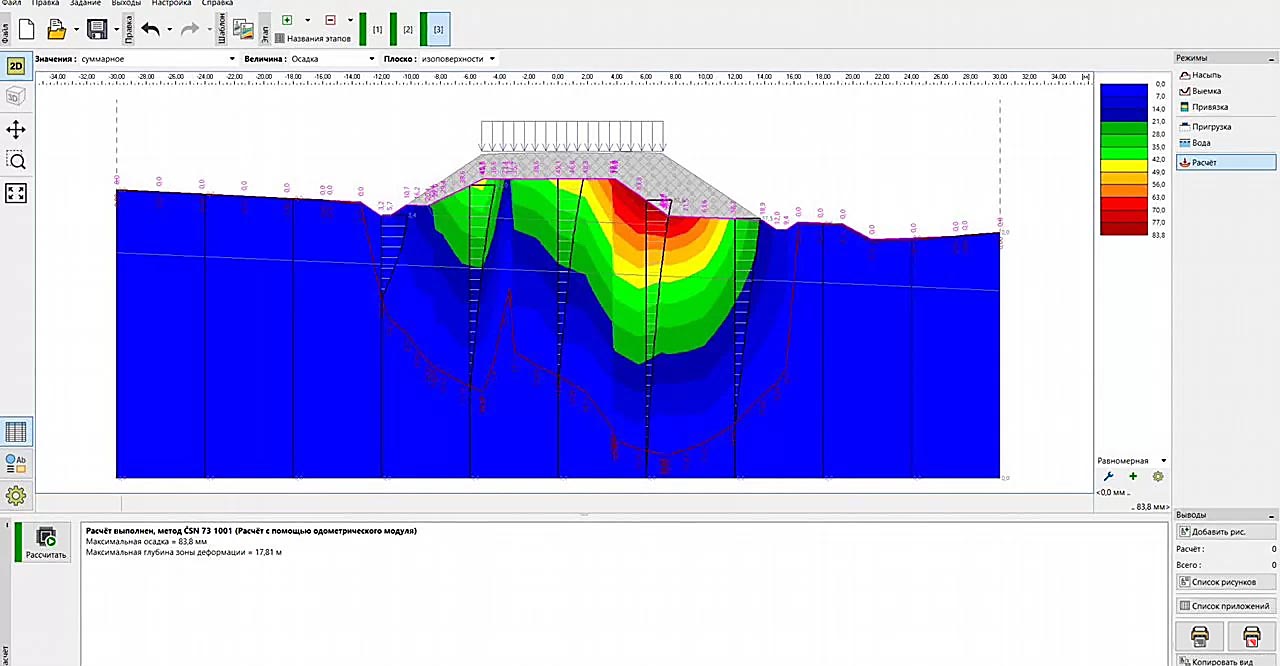The width and height of the screenshot is (1280, 666).
Task: Open the Справка menu
Action: pos(217,4)
